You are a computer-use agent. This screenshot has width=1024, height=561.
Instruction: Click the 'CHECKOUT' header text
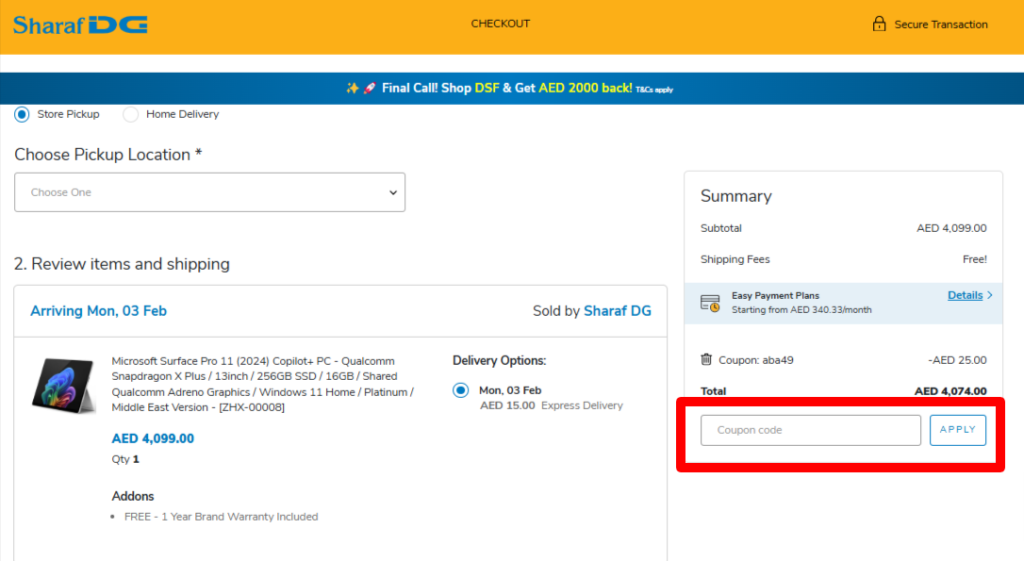[500, 24]
